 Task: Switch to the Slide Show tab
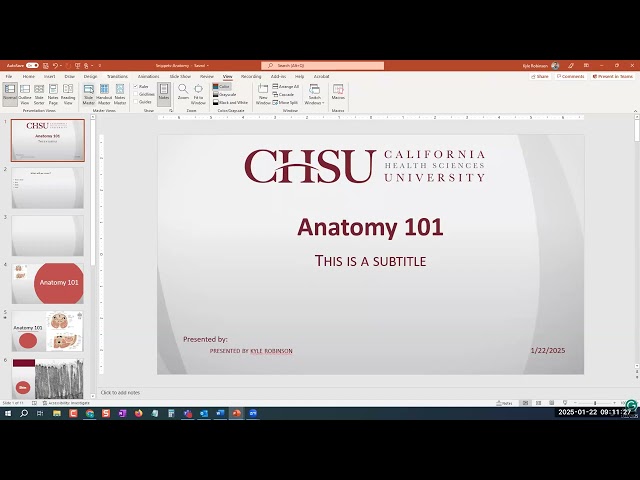click(180, 76)
